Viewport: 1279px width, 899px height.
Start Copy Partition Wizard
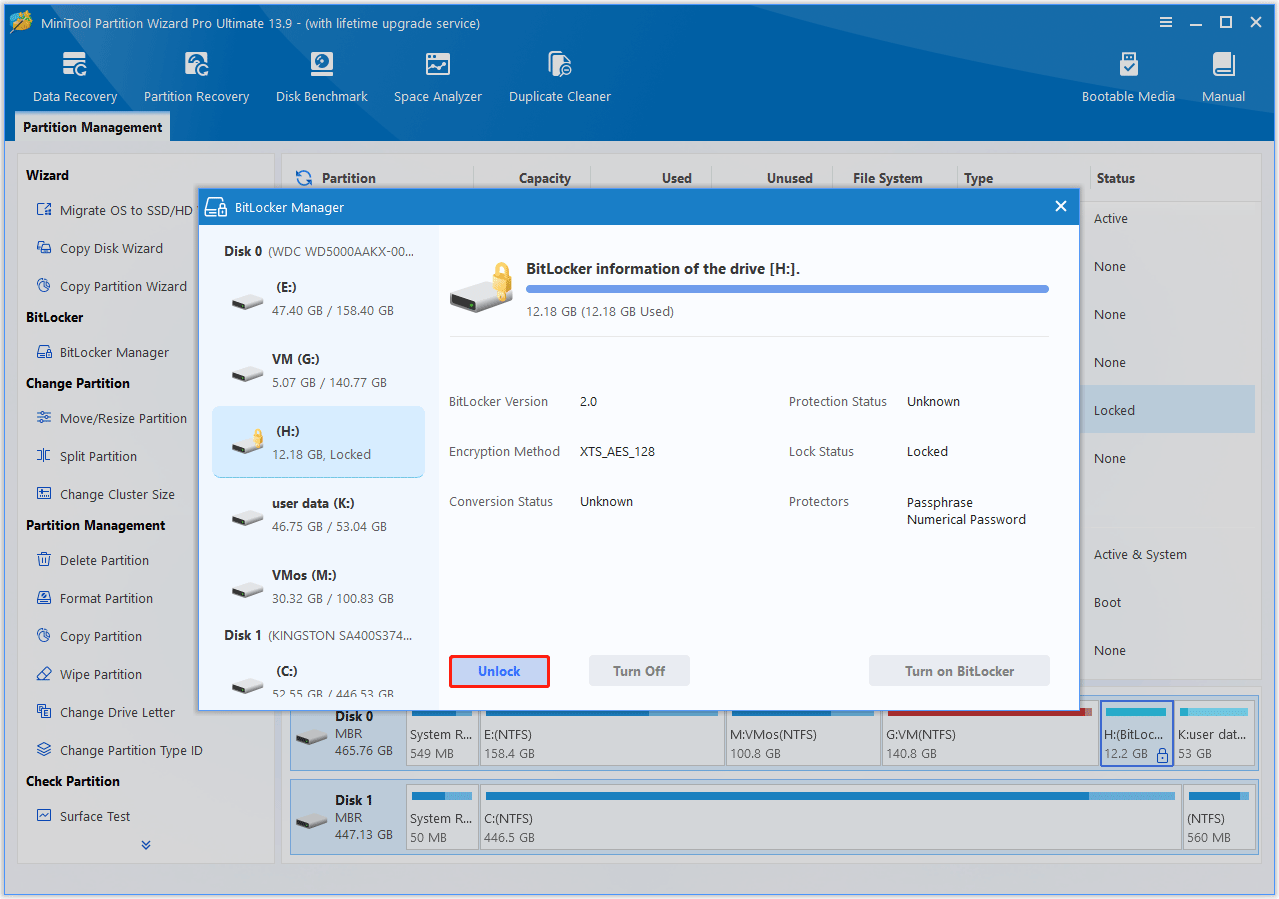111,286
